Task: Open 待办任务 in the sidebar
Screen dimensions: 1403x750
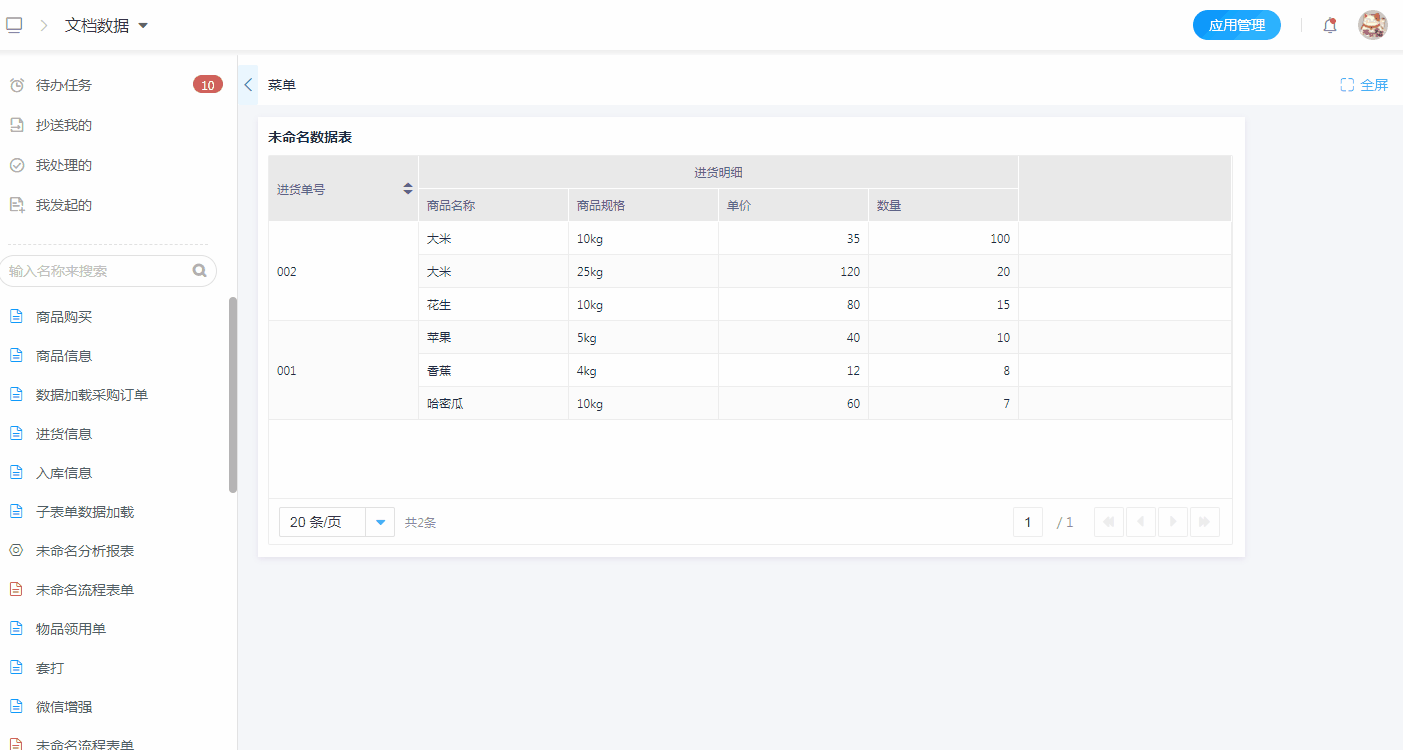Action: (x=64, y=85)
